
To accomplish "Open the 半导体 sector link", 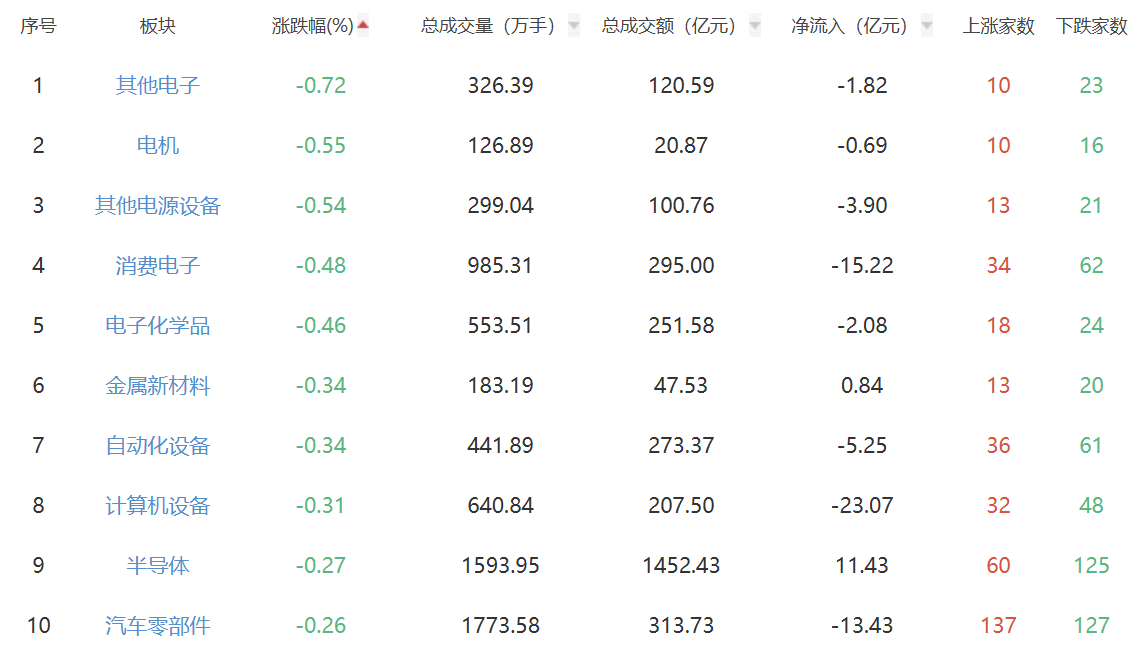I will click(x=158, y=565).
